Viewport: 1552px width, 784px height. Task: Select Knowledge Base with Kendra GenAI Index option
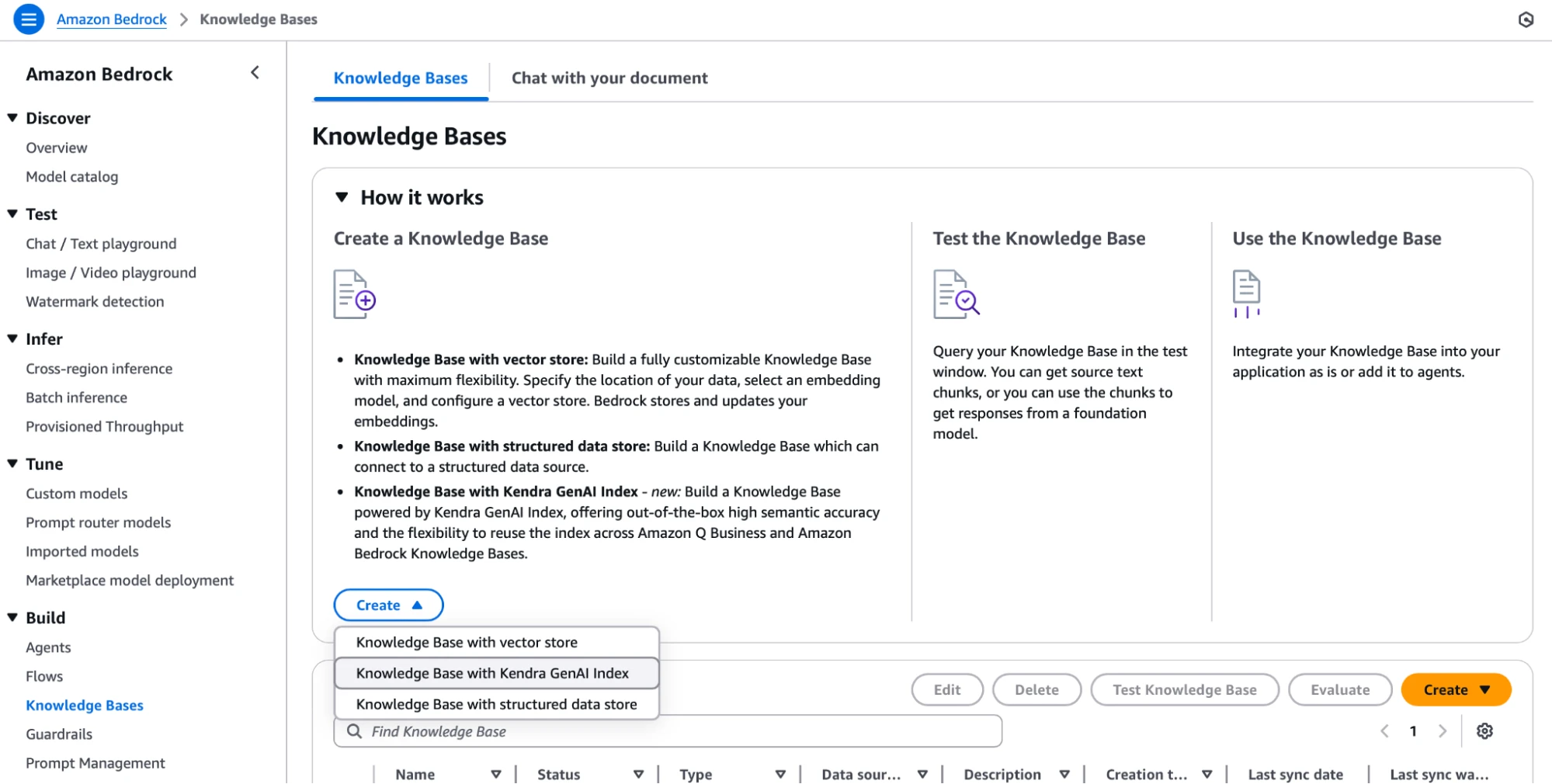point(496,674)
